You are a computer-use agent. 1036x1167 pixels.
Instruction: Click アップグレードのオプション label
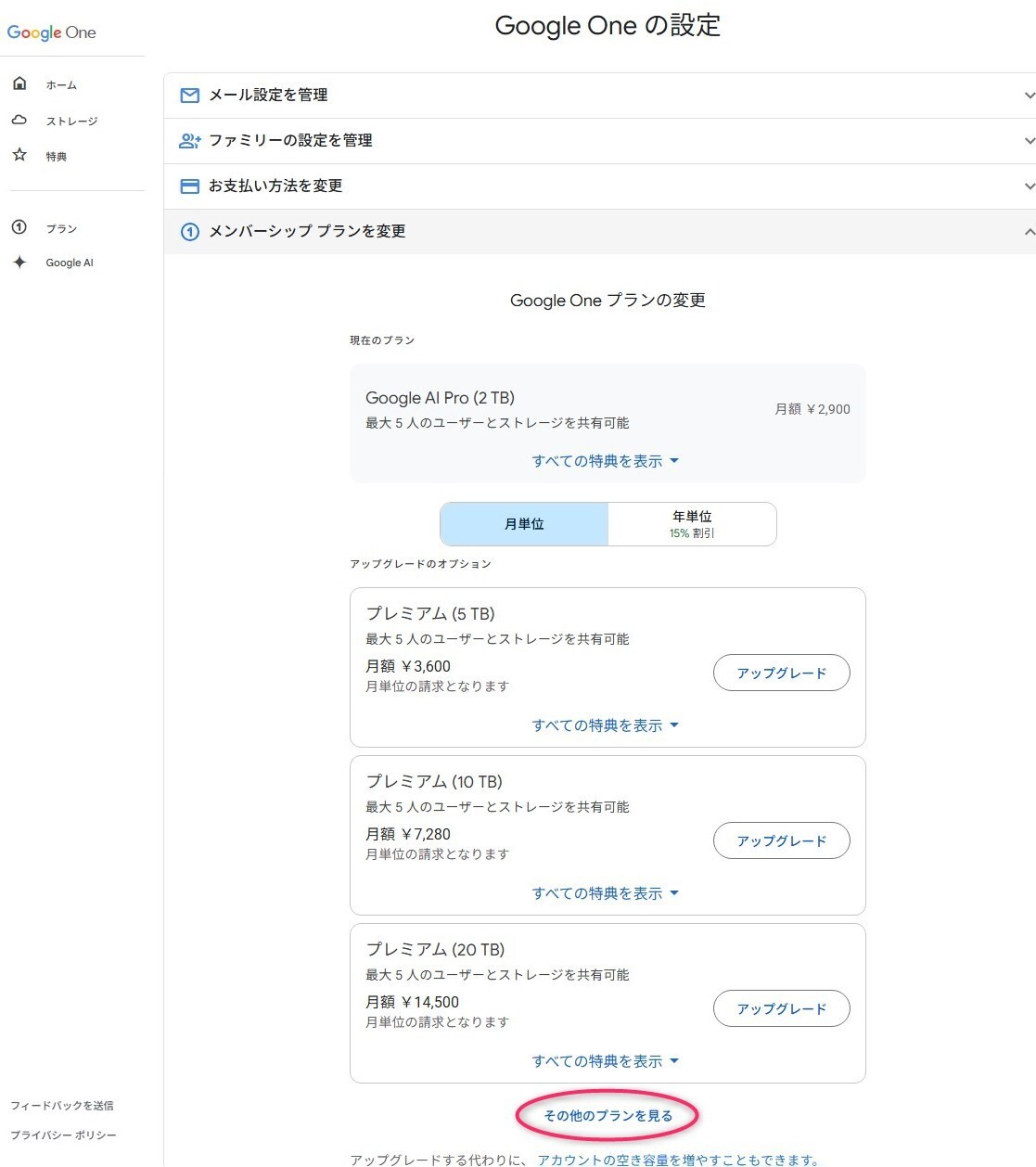click(420, 564)
